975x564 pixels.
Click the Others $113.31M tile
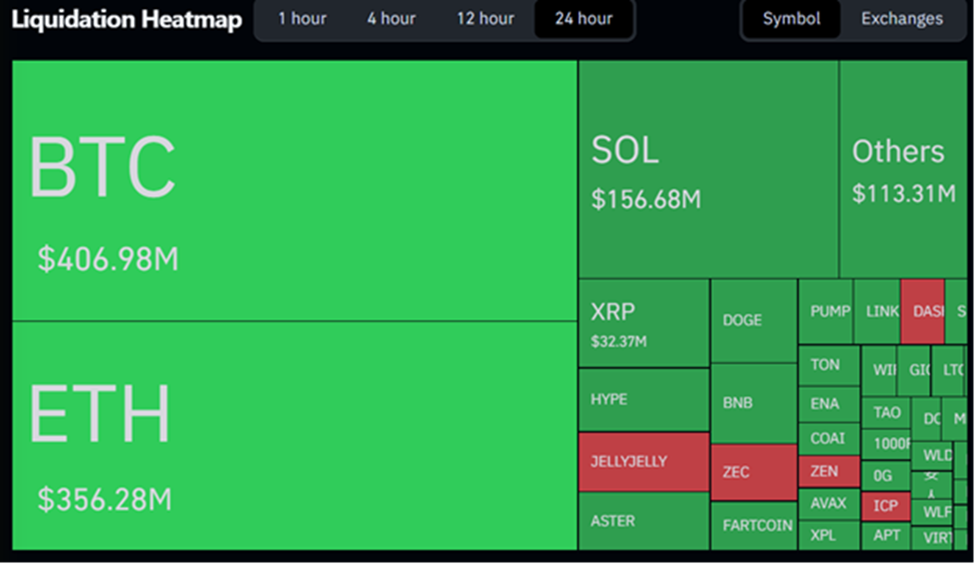coord(905,170)
